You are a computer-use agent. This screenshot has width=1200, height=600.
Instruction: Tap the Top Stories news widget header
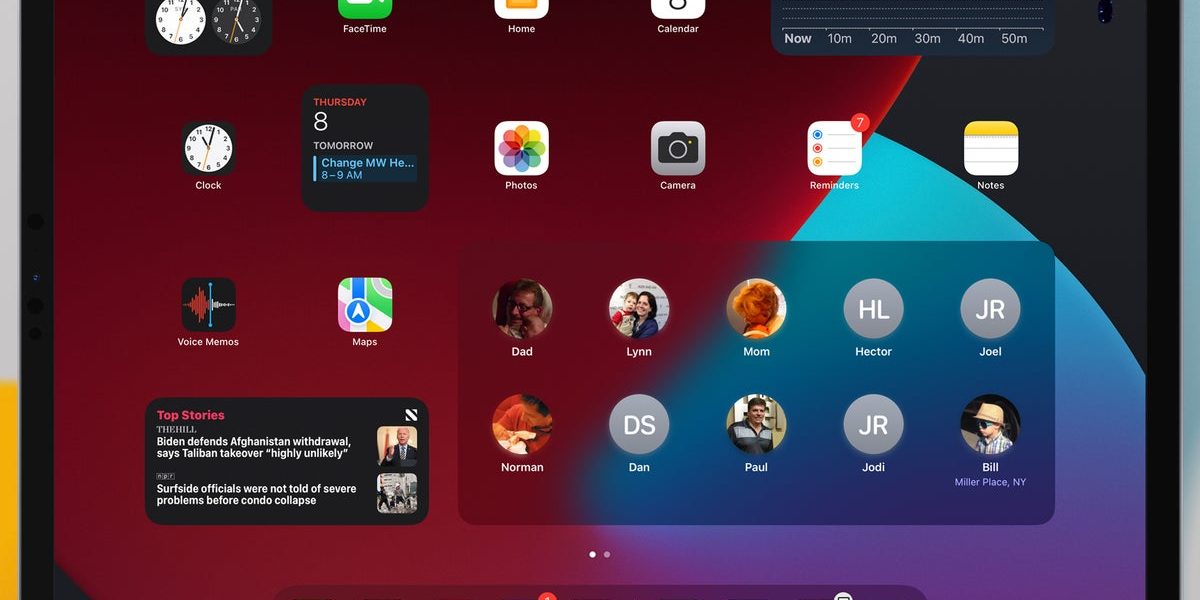pyautogui.click(x=190, y=414)
